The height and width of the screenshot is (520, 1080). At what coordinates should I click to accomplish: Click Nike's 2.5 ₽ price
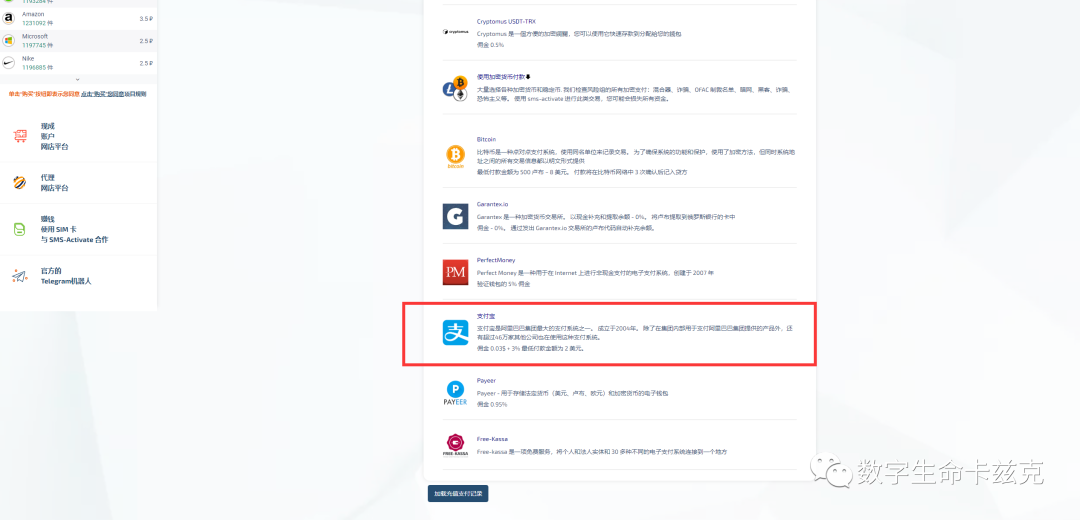tap(145, 63)
